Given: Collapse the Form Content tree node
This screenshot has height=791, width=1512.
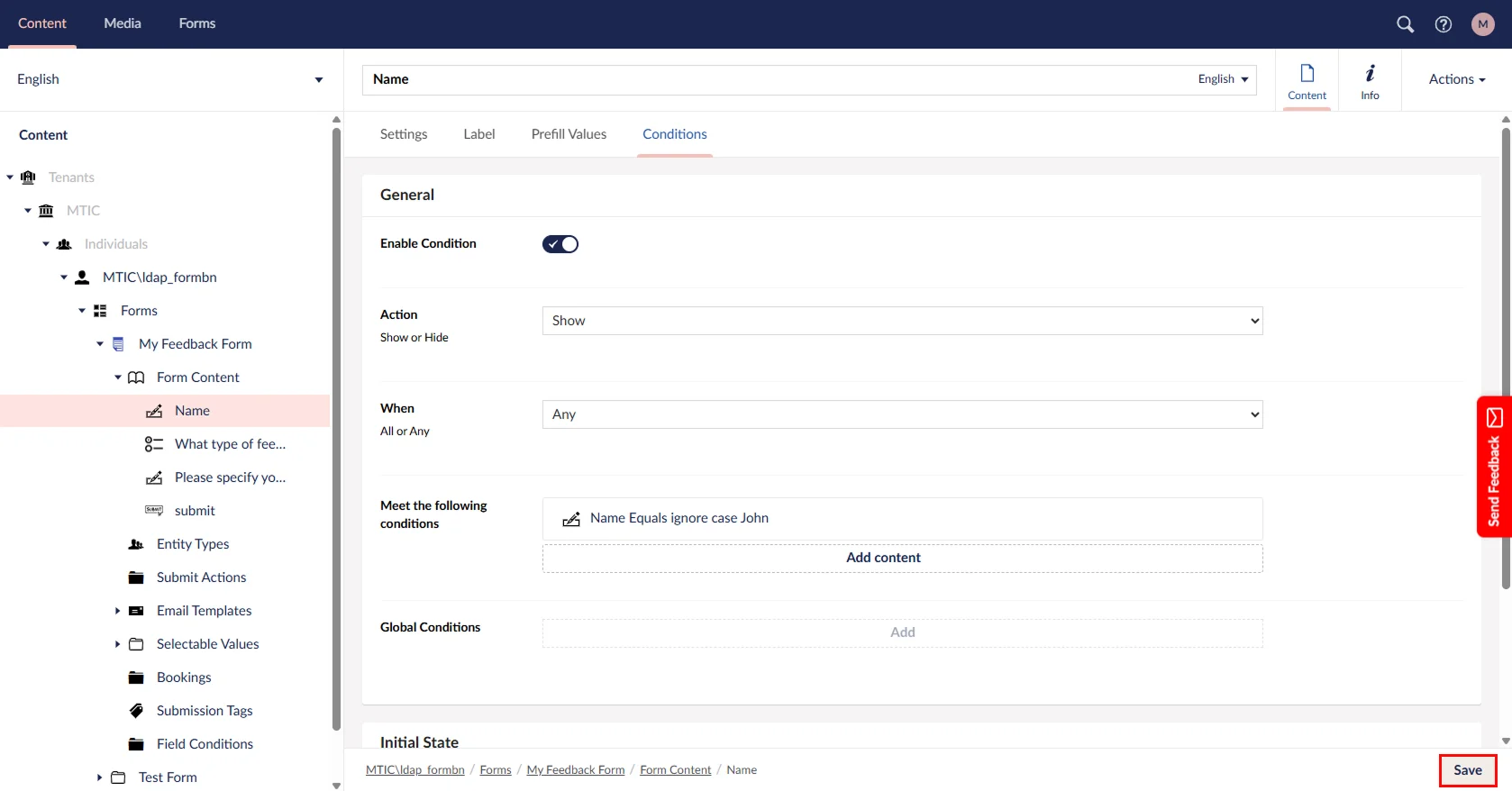Looking at the screenshot, I should click(117, 377).
